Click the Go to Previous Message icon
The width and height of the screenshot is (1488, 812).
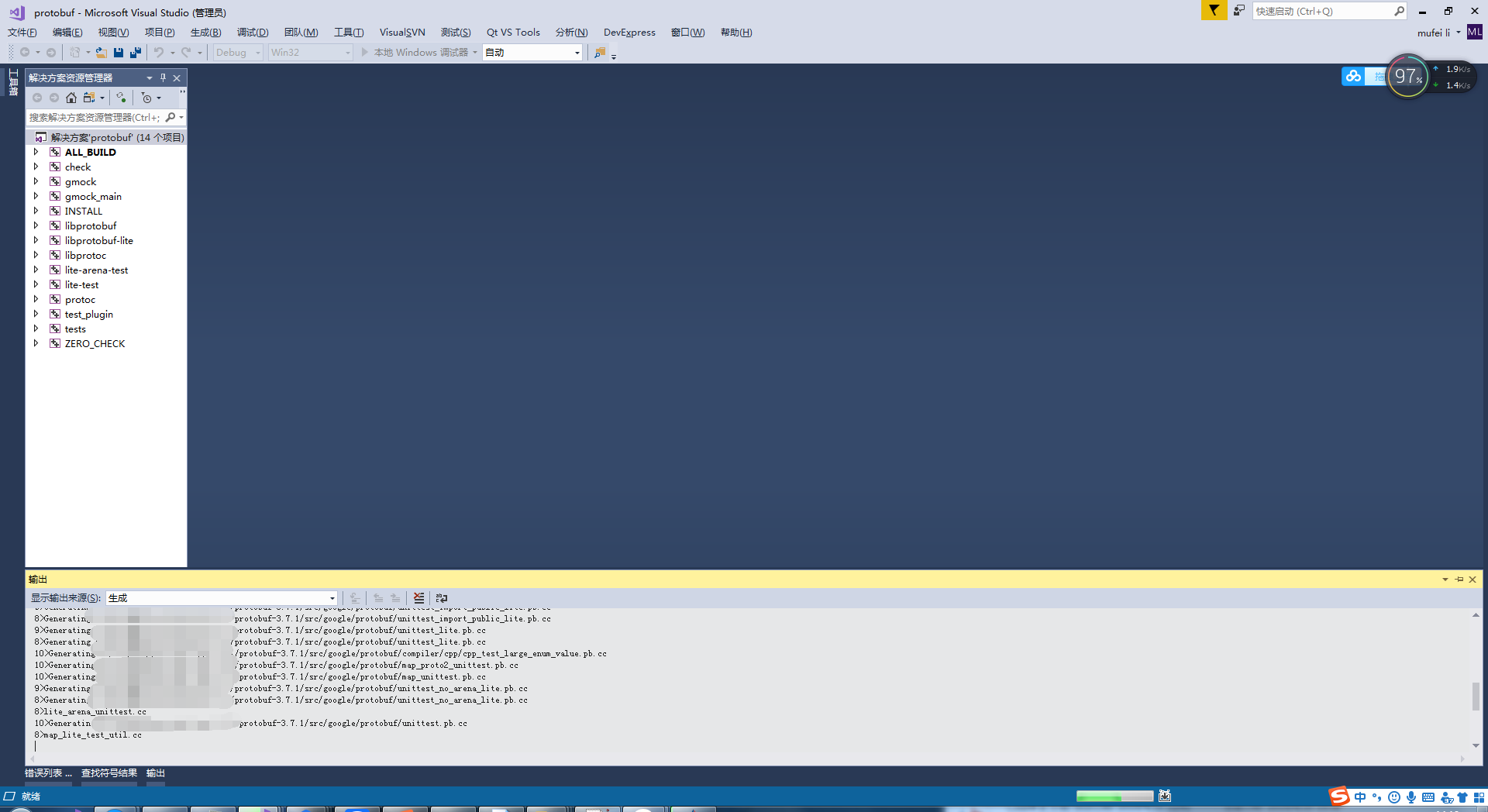pyautogui.click(x=378, y=598)
